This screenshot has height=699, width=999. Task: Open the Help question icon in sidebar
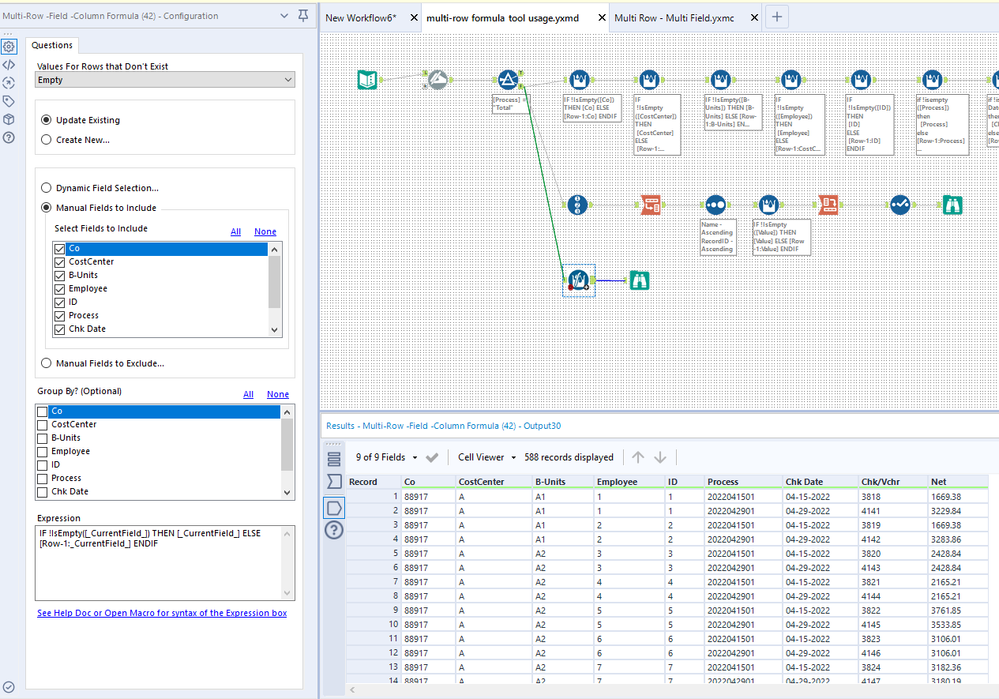9,138
